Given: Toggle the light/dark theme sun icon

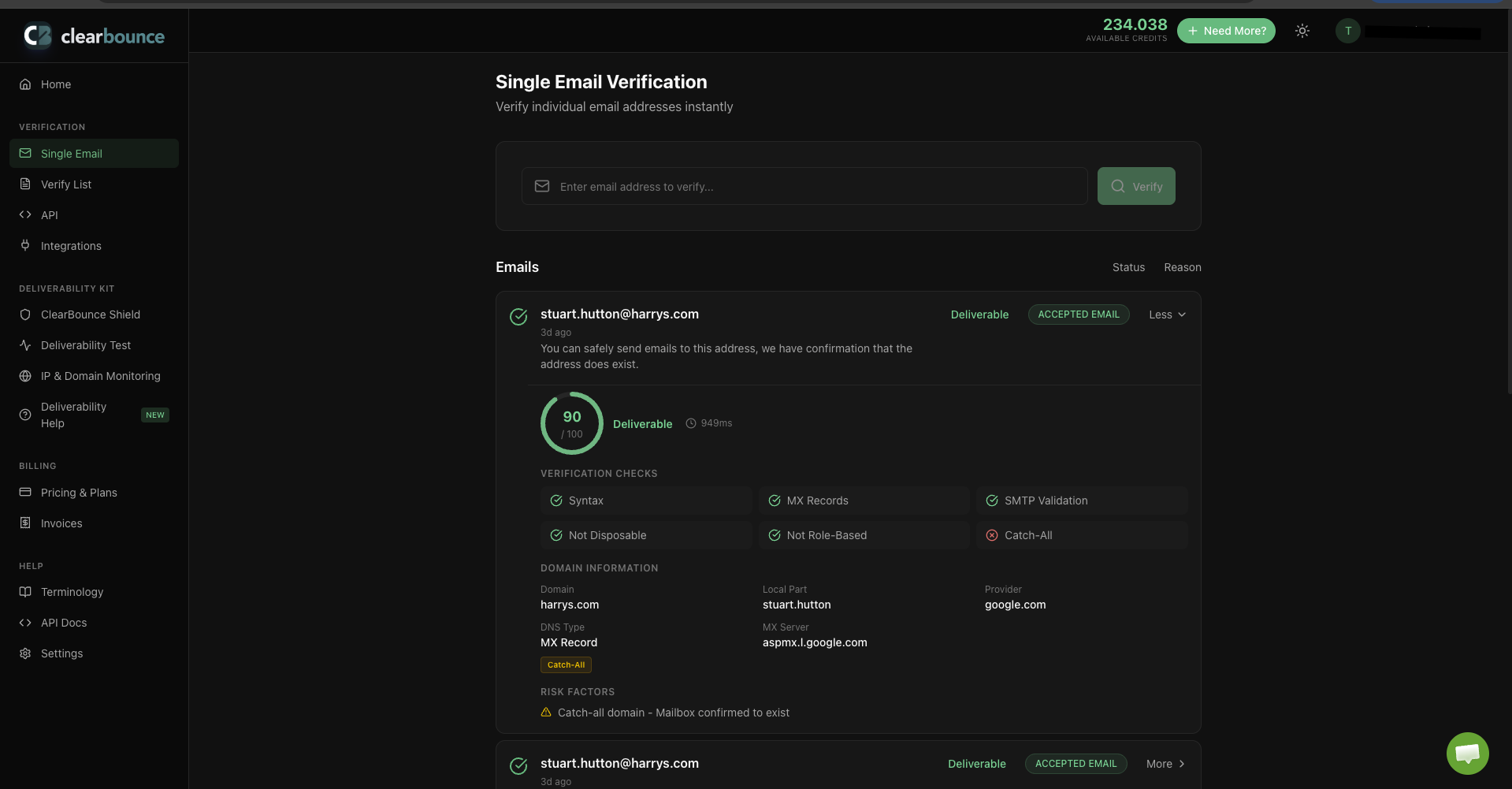Looking at the screenshot, I should coord(1302,31).
